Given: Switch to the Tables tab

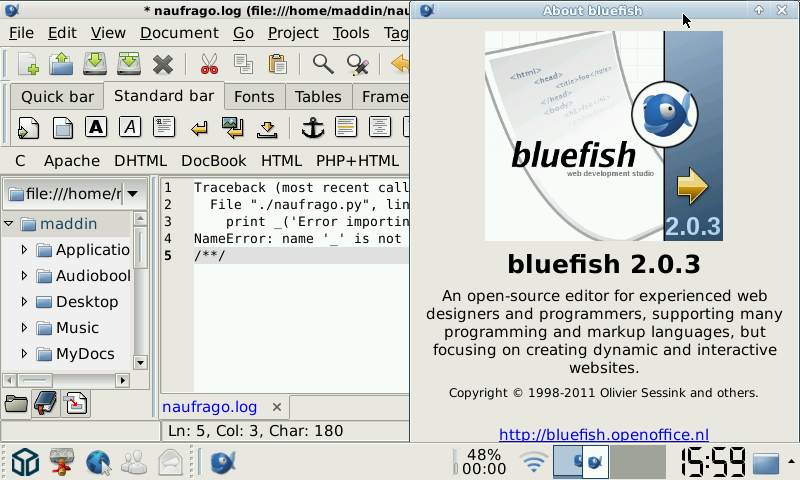Looking at the screenshot, I should pyautogui.click(x=318, y=97).
